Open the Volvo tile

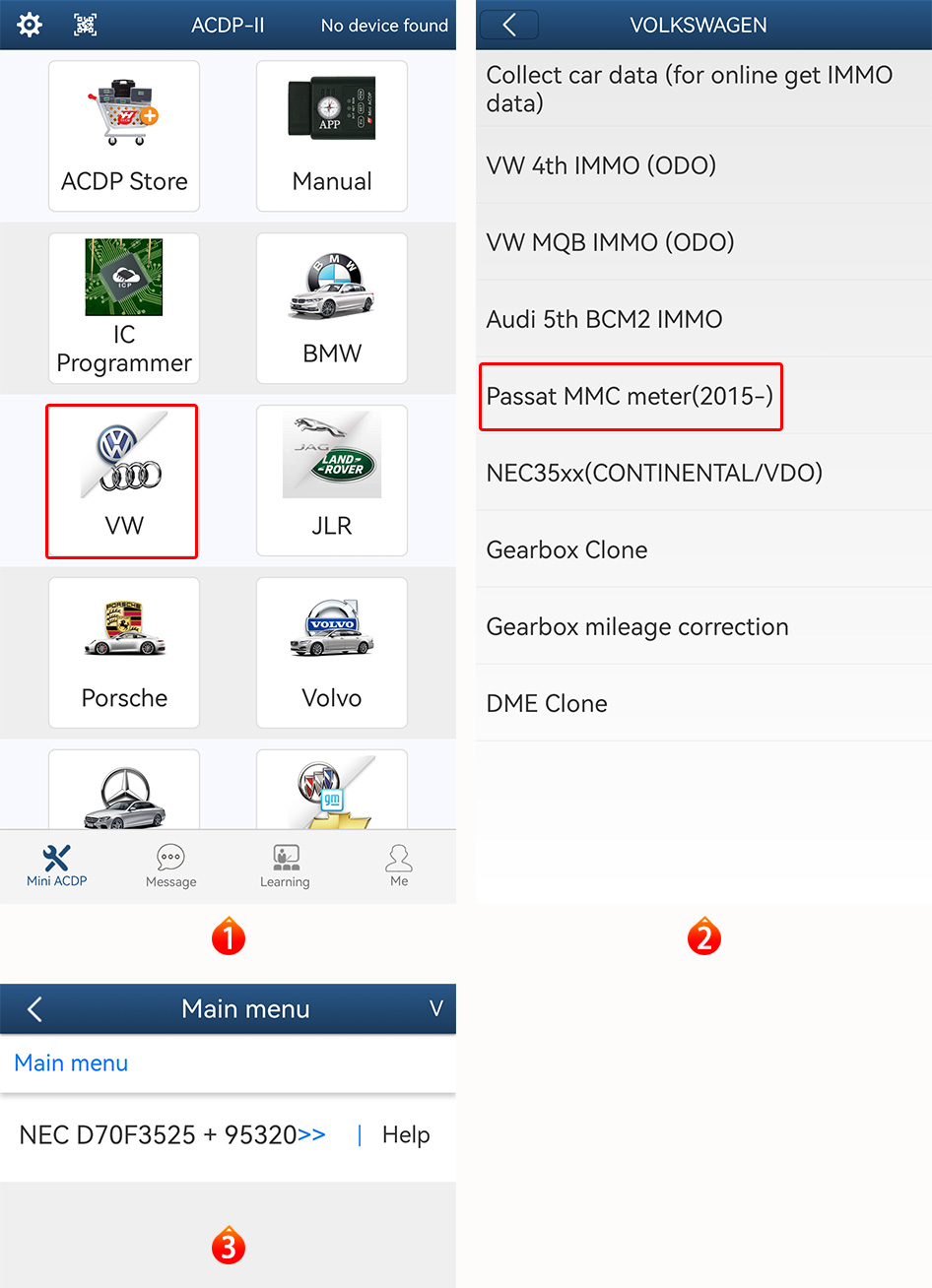point(332,653)
